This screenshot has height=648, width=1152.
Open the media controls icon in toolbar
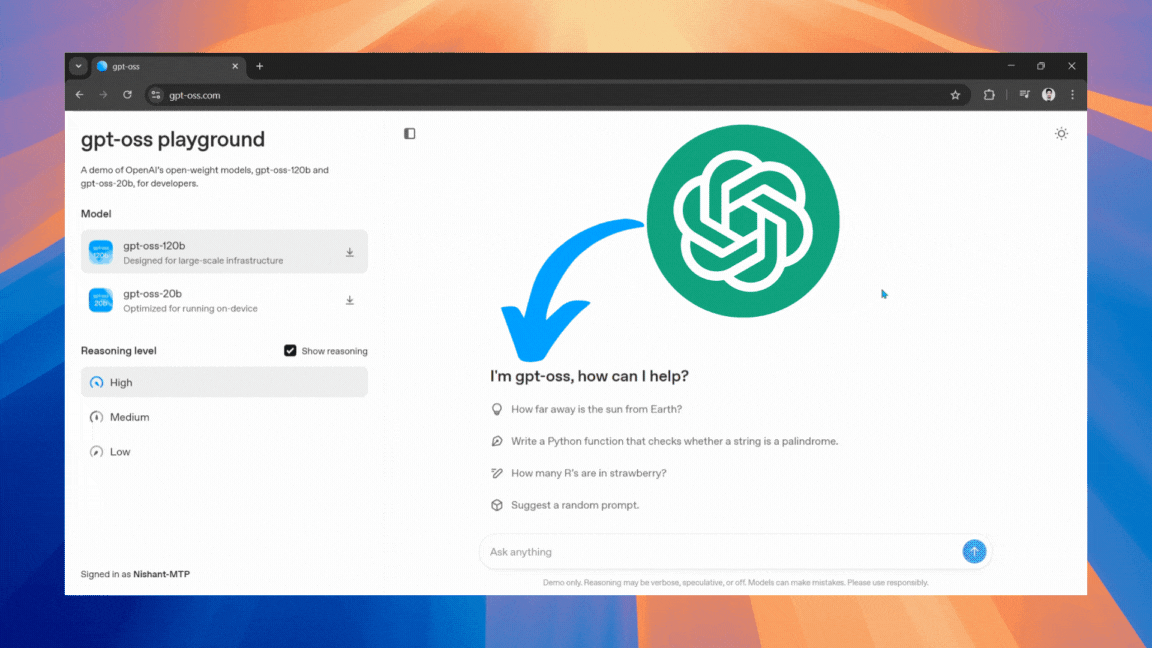pos(1024,95)
